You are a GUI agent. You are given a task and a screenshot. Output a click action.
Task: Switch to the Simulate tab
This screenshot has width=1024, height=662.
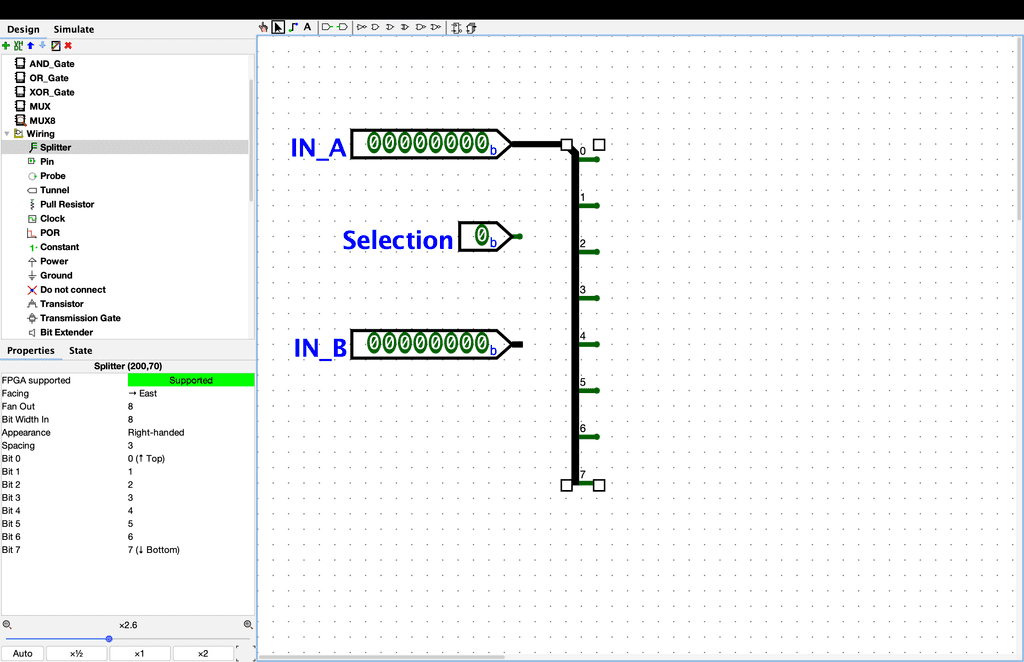coord(74,29)
